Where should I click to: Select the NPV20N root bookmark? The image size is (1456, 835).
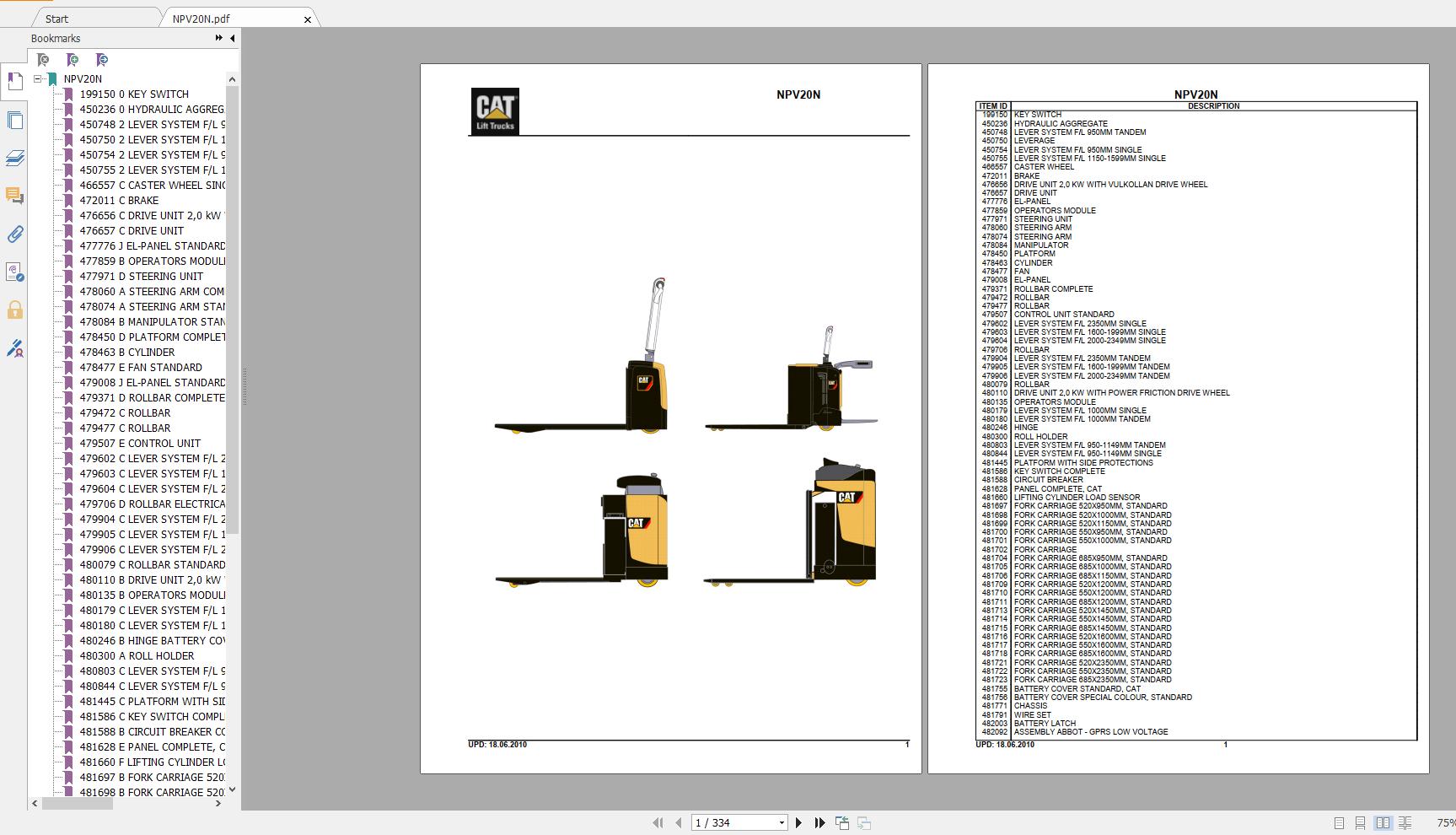point(83,79)
